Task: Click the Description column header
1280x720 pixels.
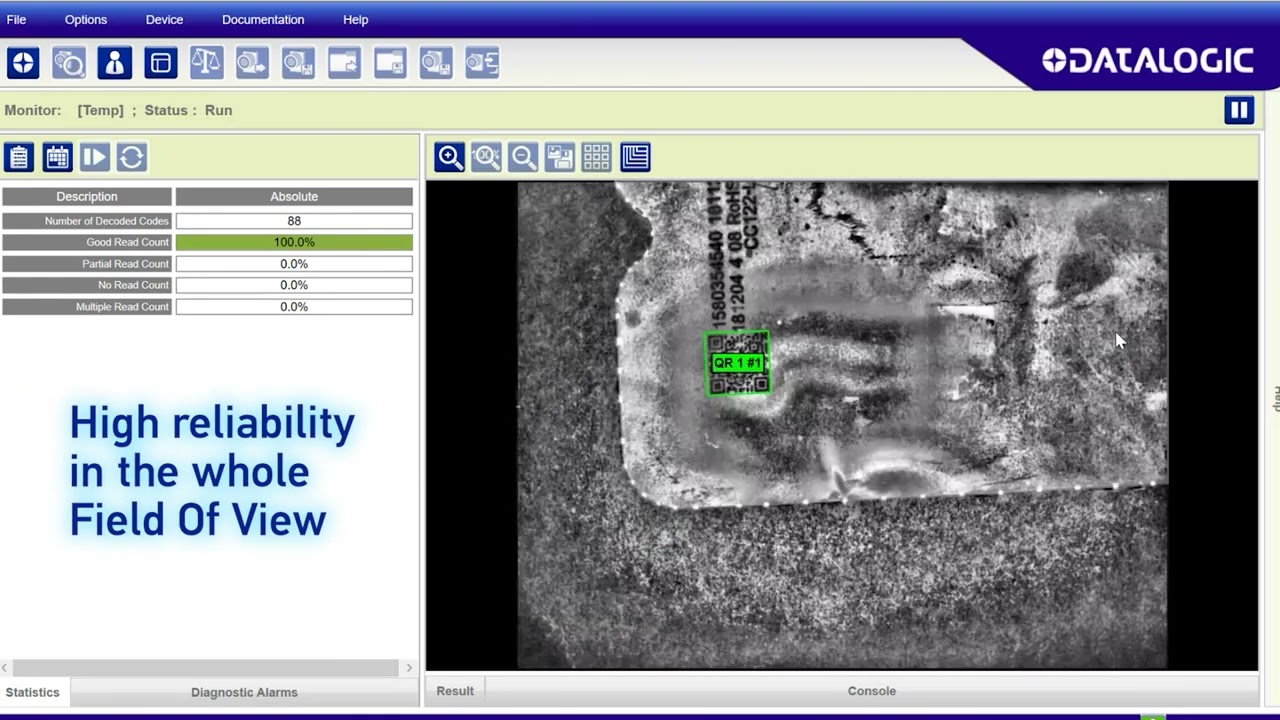Action: pos(87,197)
